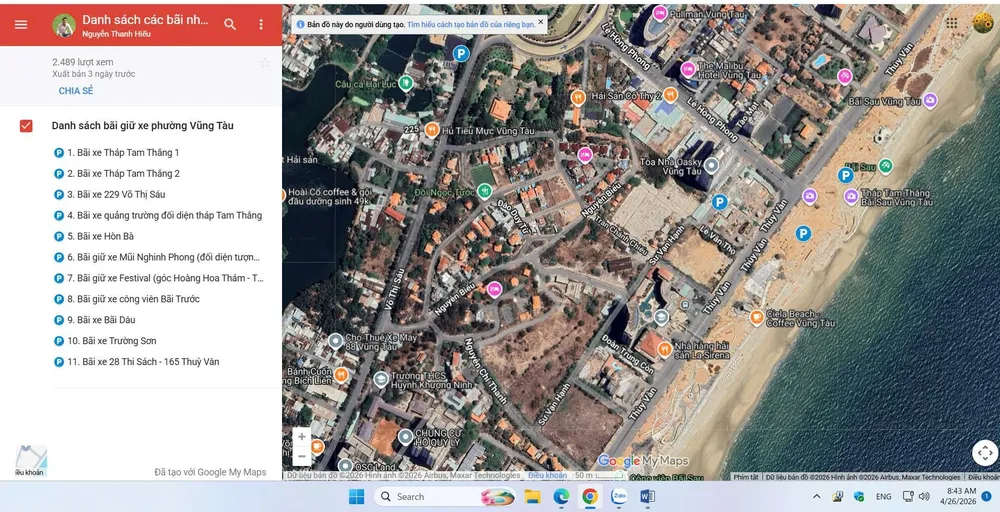Star this map as a favorite
The width and height of the screenshot is (1000, 512).
265,63
